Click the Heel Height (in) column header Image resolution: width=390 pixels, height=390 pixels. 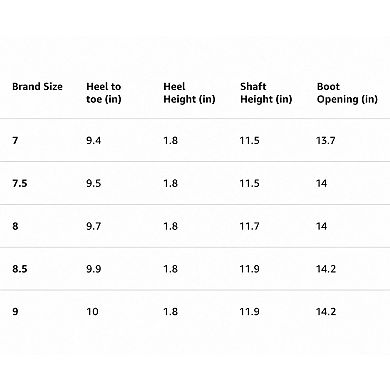189,93
